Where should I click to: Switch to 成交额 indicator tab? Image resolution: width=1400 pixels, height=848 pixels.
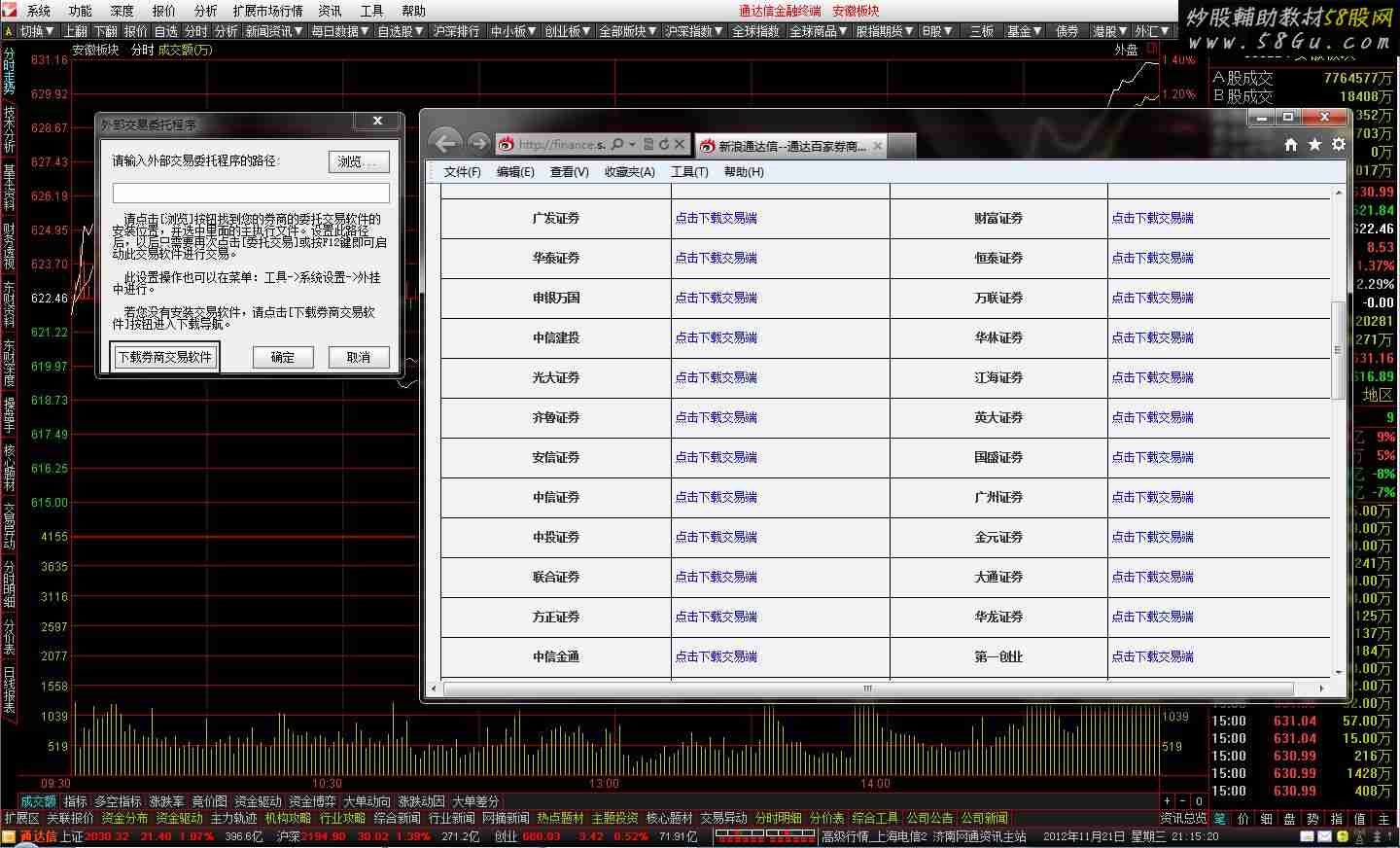38,801
